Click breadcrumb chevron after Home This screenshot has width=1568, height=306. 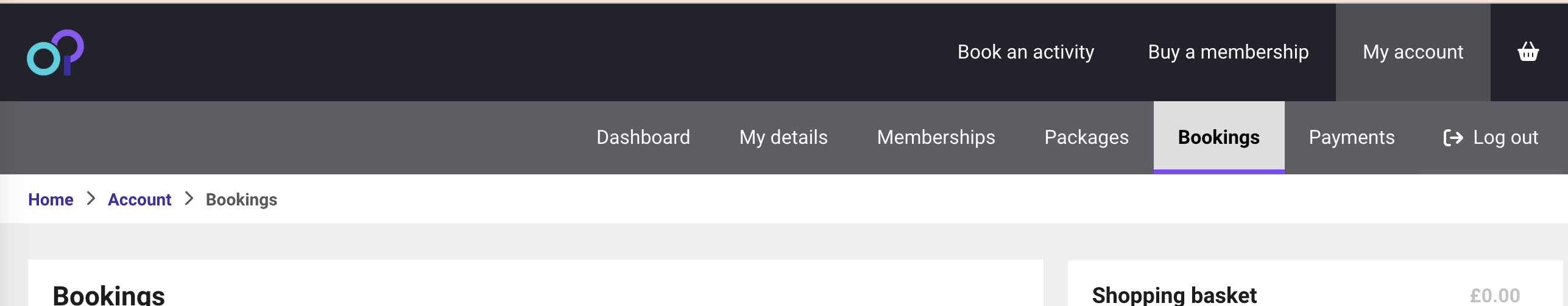point(91,199)
